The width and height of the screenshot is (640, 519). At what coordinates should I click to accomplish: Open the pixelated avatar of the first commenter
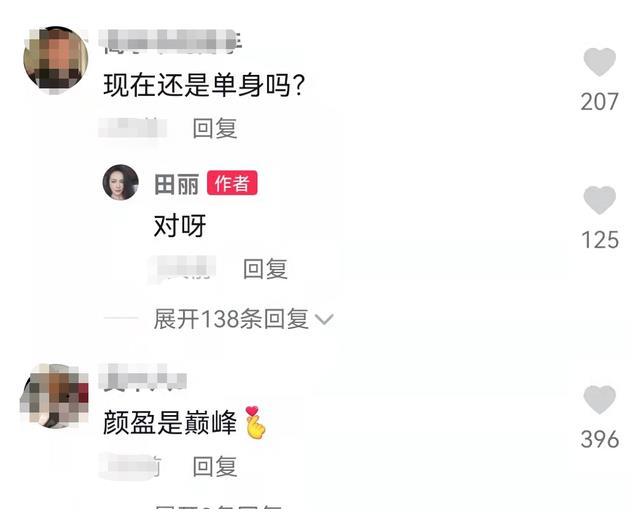click(56, 58)
